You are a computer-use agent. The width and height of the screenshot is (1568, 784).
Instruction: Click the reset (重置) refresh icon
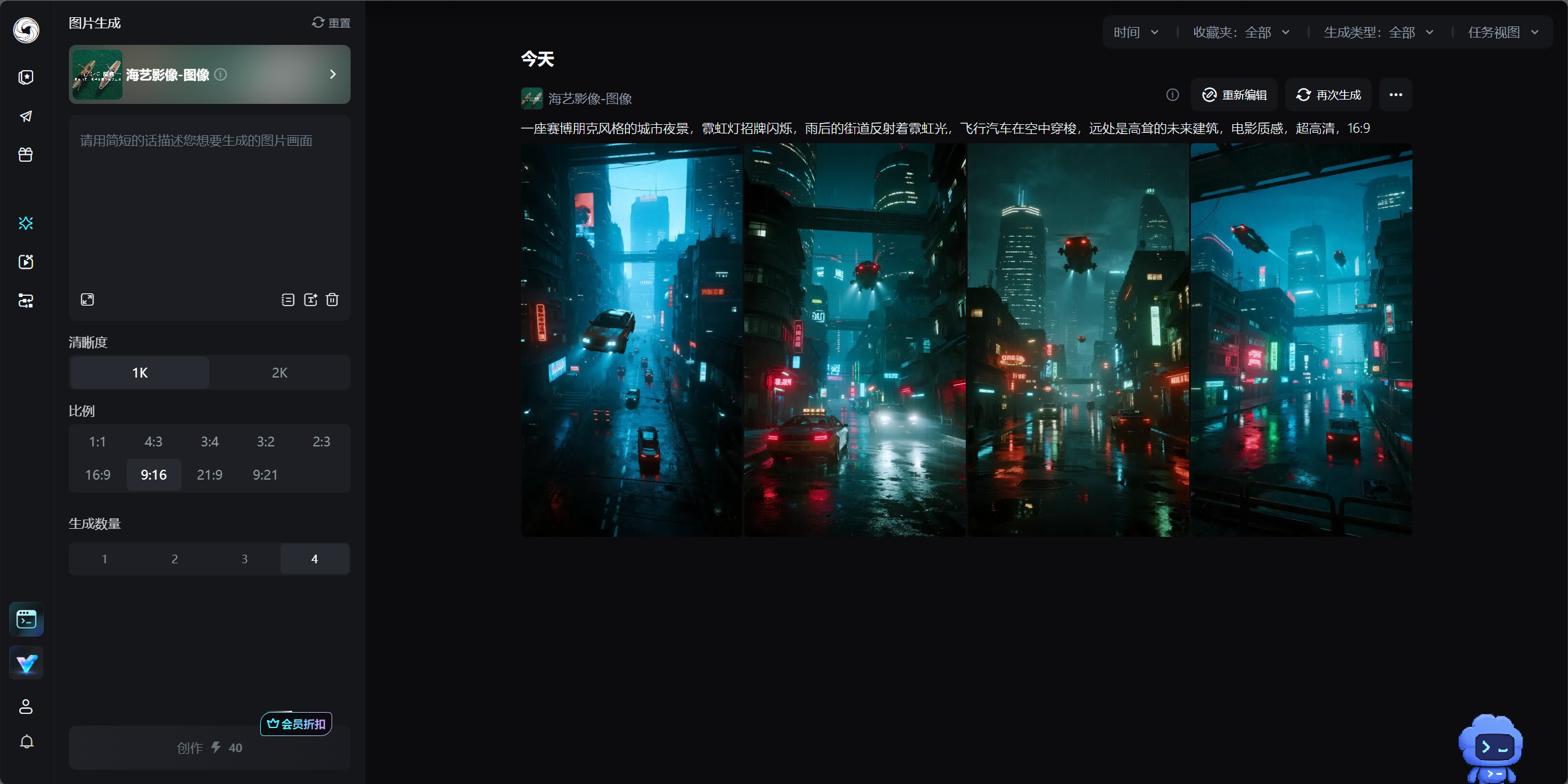318,23
